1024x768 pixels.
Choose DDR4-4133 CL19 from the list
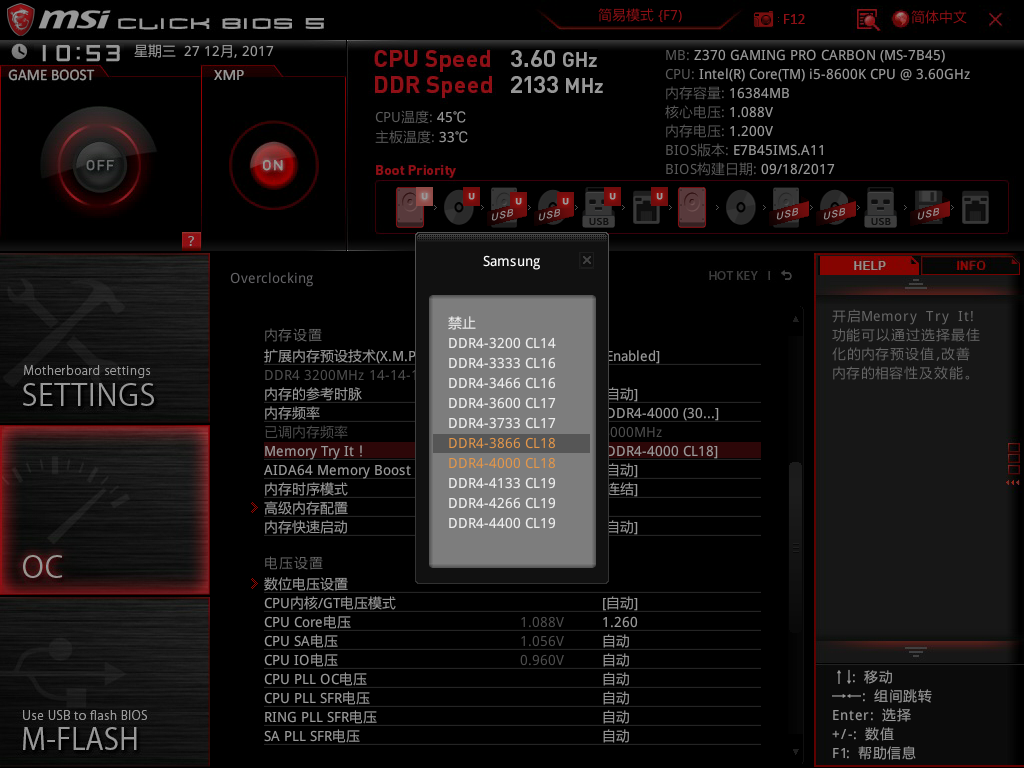pyautogui.click(x=502, y=483)
